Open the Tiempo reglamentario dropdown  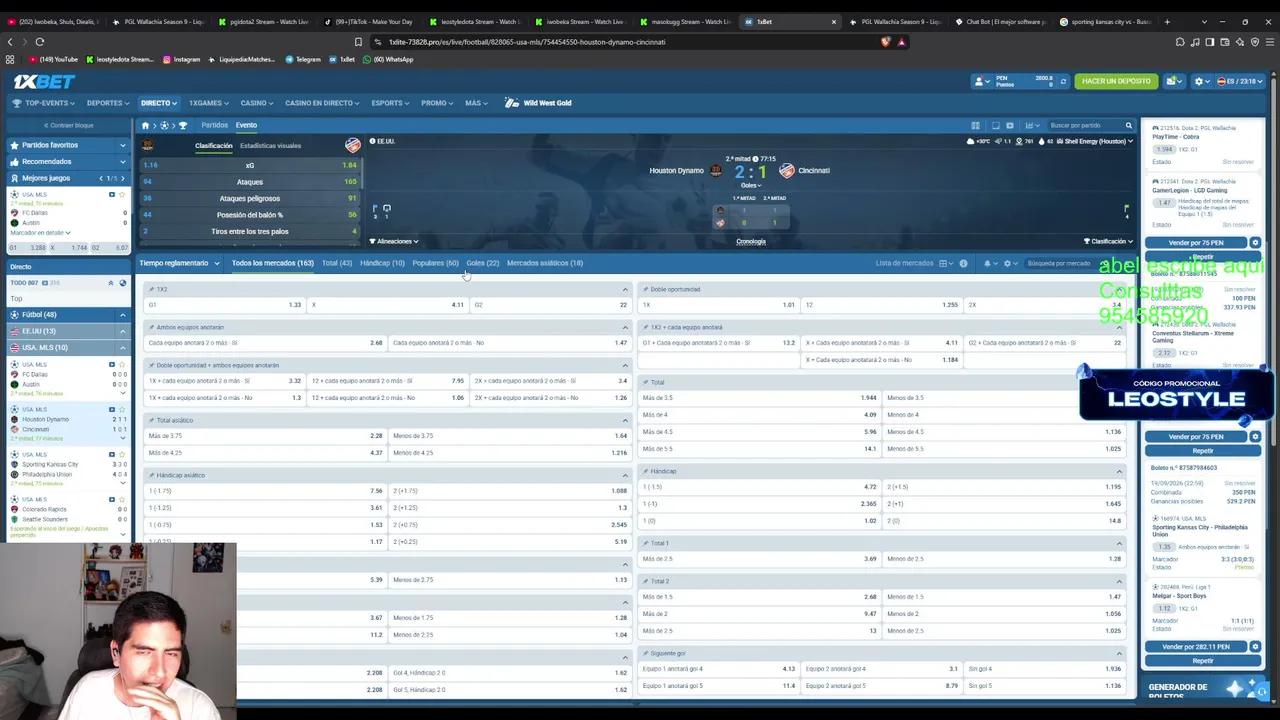[179, 263]
